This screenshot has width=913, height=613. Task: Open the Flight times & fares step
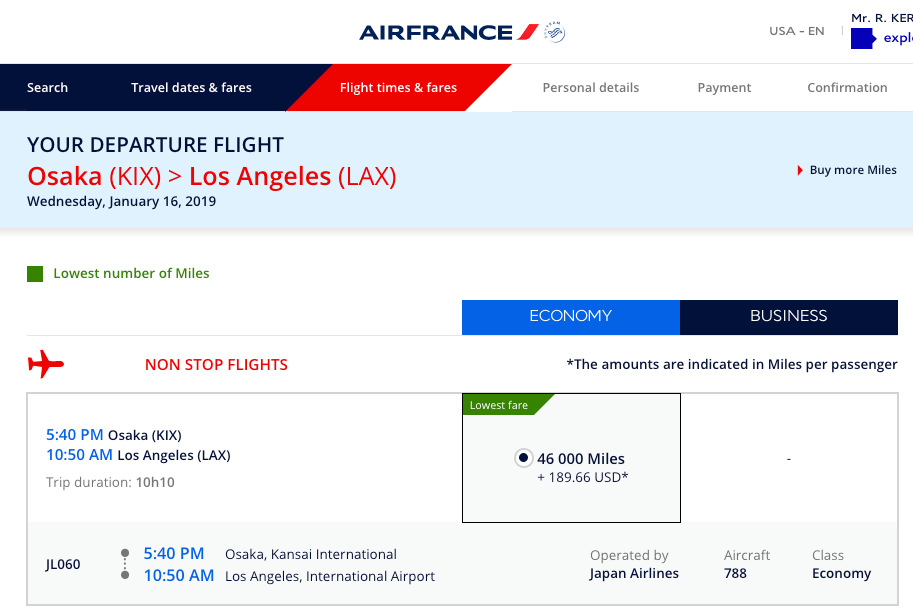point(398,88)
